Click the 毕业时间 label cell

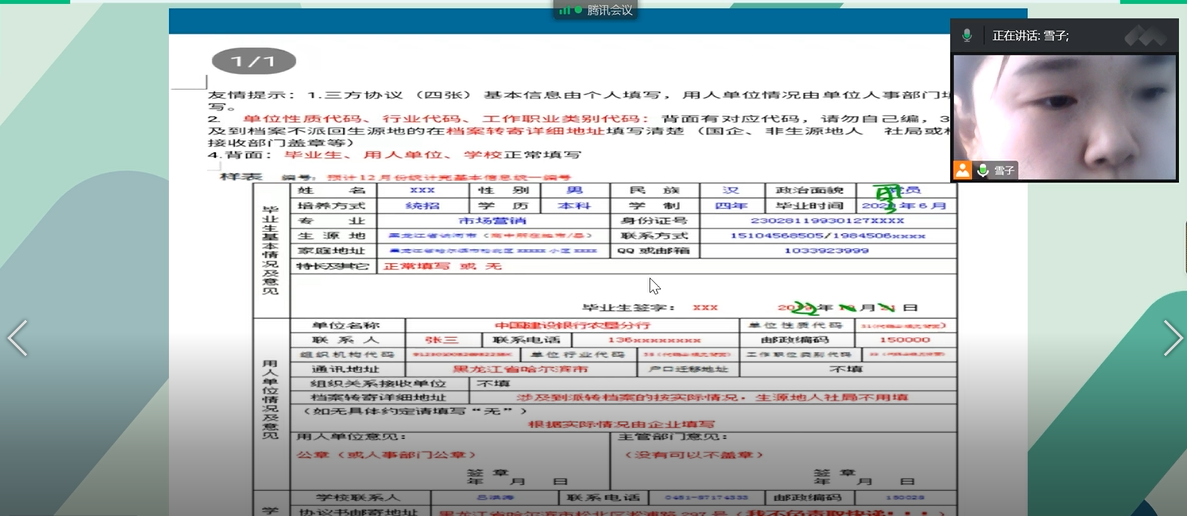810,206
